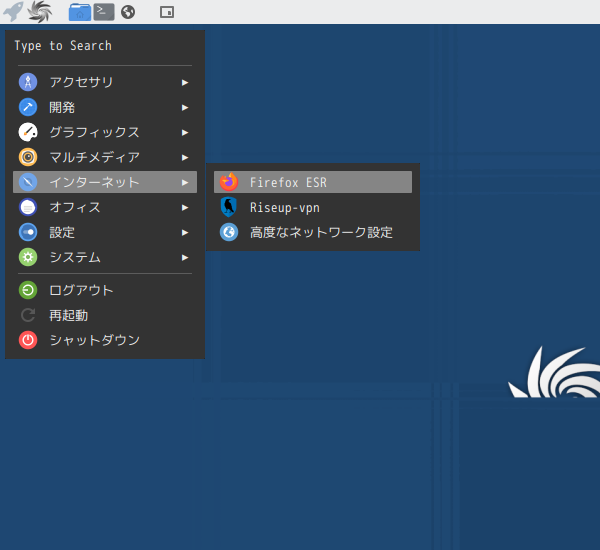Expand the マルチメディア submenu arrow

pyautogui.click(x=185, y=157)
